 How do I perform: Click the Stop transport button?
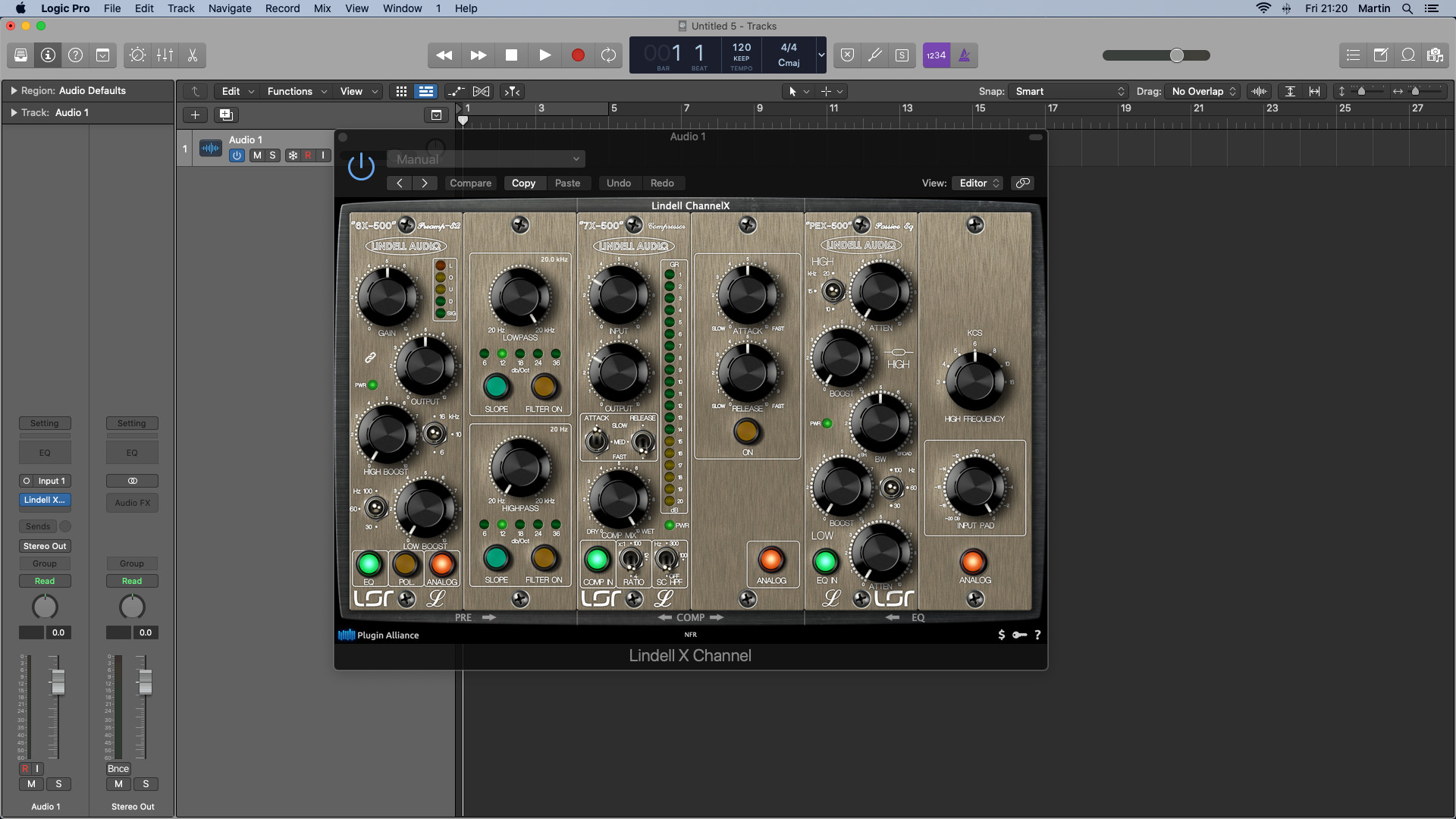coord(511,55)
